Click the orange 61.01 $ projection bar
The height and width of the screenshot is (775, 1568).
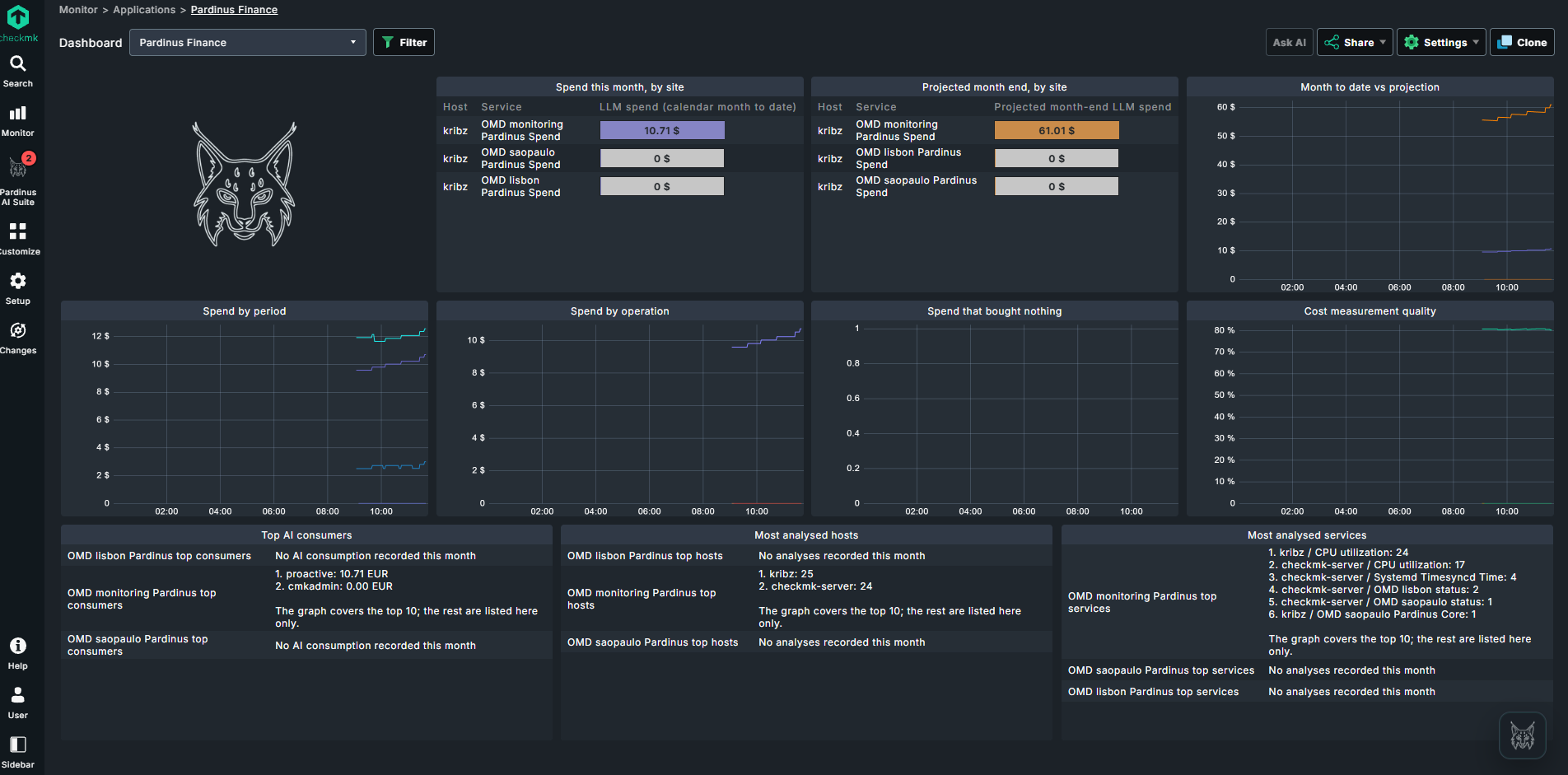[1057, 130]
